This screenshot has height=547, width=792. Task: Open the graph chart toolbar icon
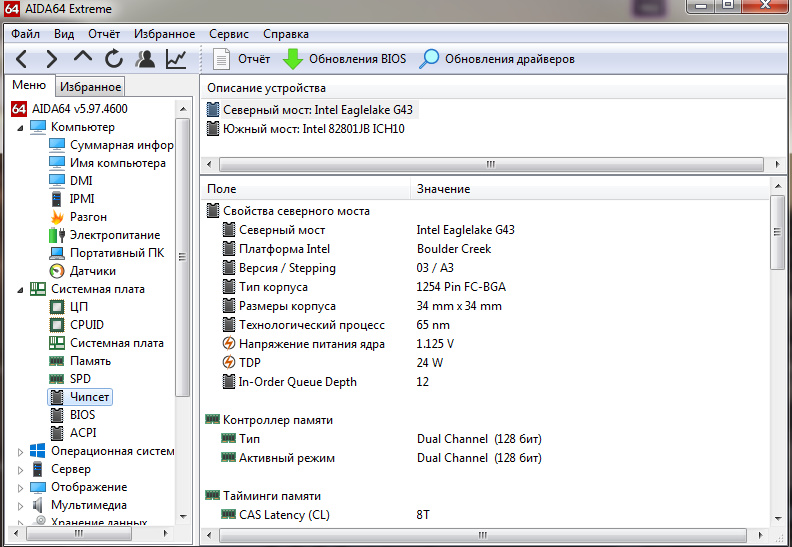176,59
